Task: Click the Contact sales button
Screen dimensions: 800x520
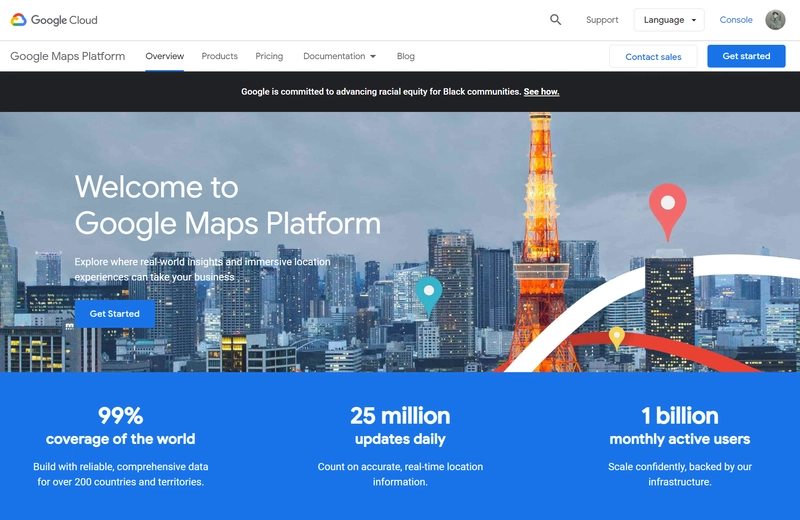Action: [x=653, y=56]
